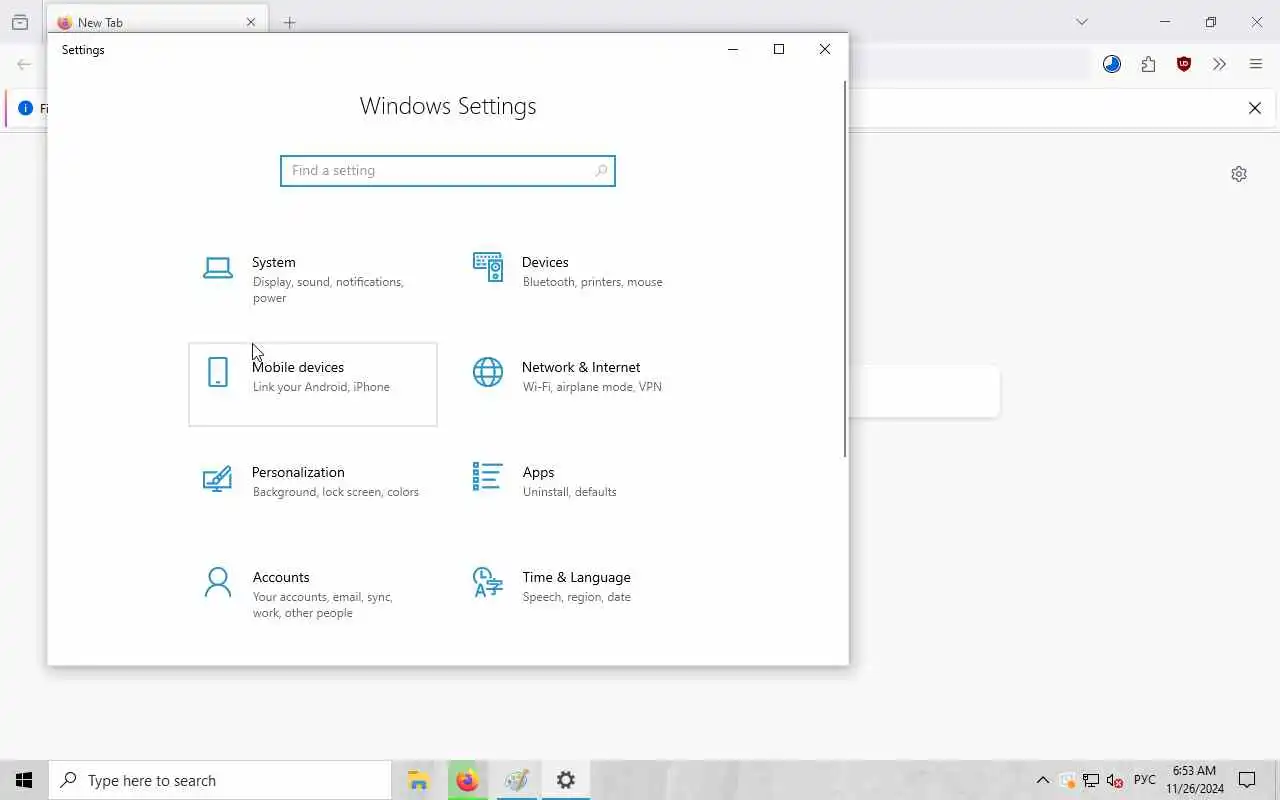
Task: Open the Apps label
Action: click(538, 472)
